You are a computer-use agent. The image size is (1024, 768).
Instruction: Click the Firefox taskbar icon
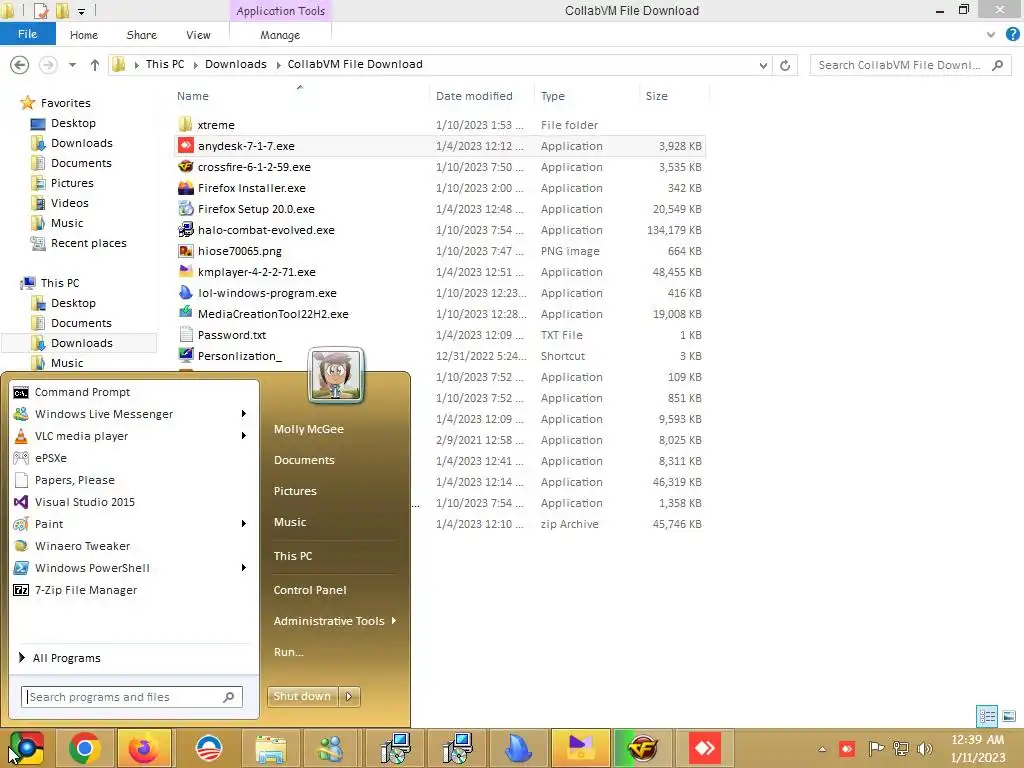point(144,748)
